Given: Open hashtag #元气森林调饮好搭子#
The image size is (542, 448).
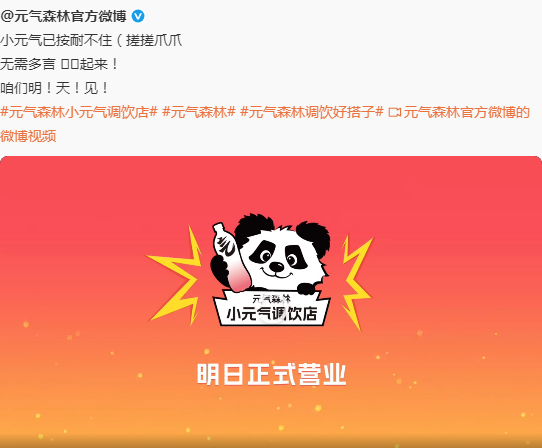Looking at the screenshot, I should click(312, 112).
